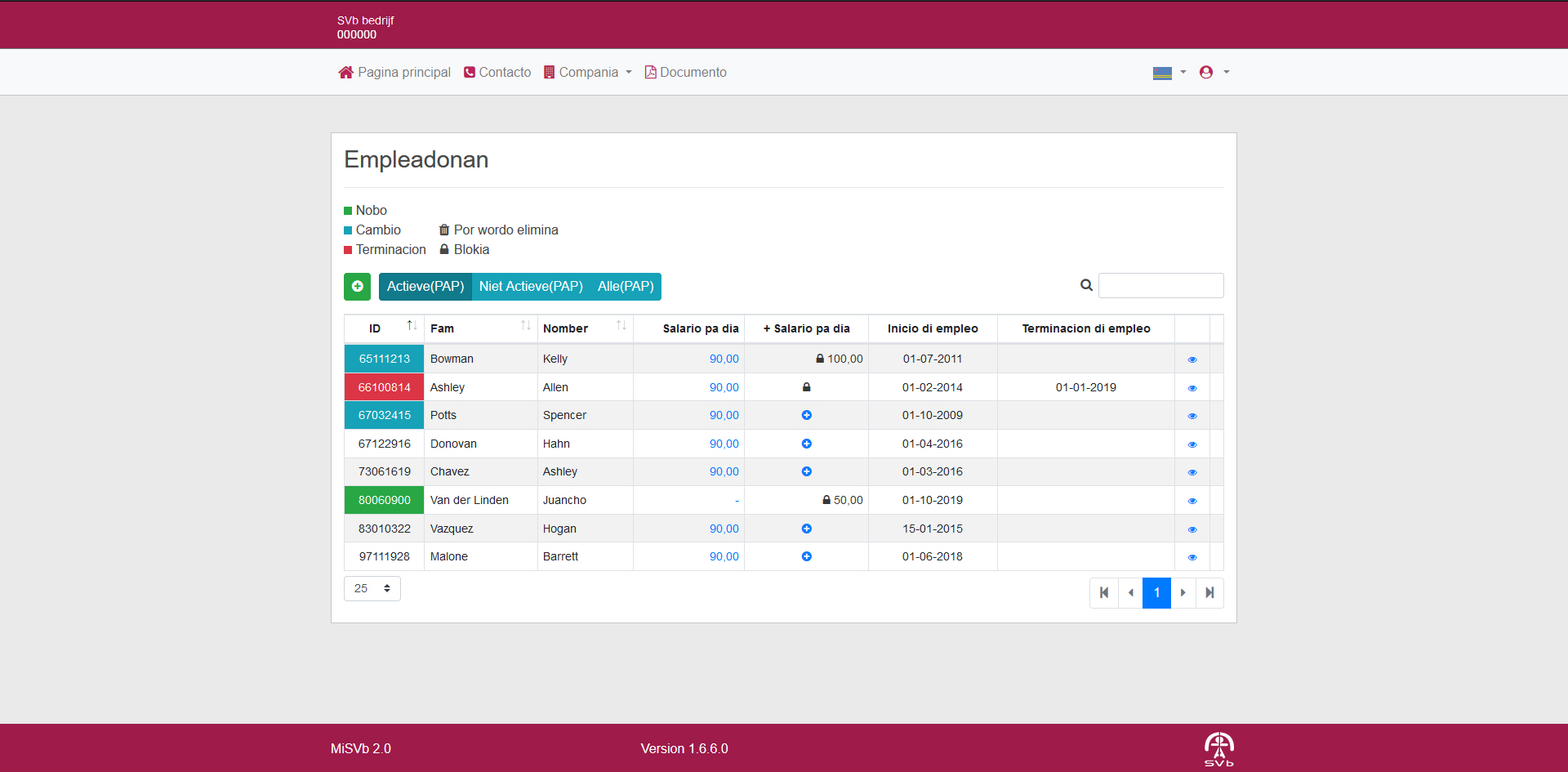Screen dimensions: 1568x772
Task: Show details for Malone Barrett
Action: coord(1192,557)
